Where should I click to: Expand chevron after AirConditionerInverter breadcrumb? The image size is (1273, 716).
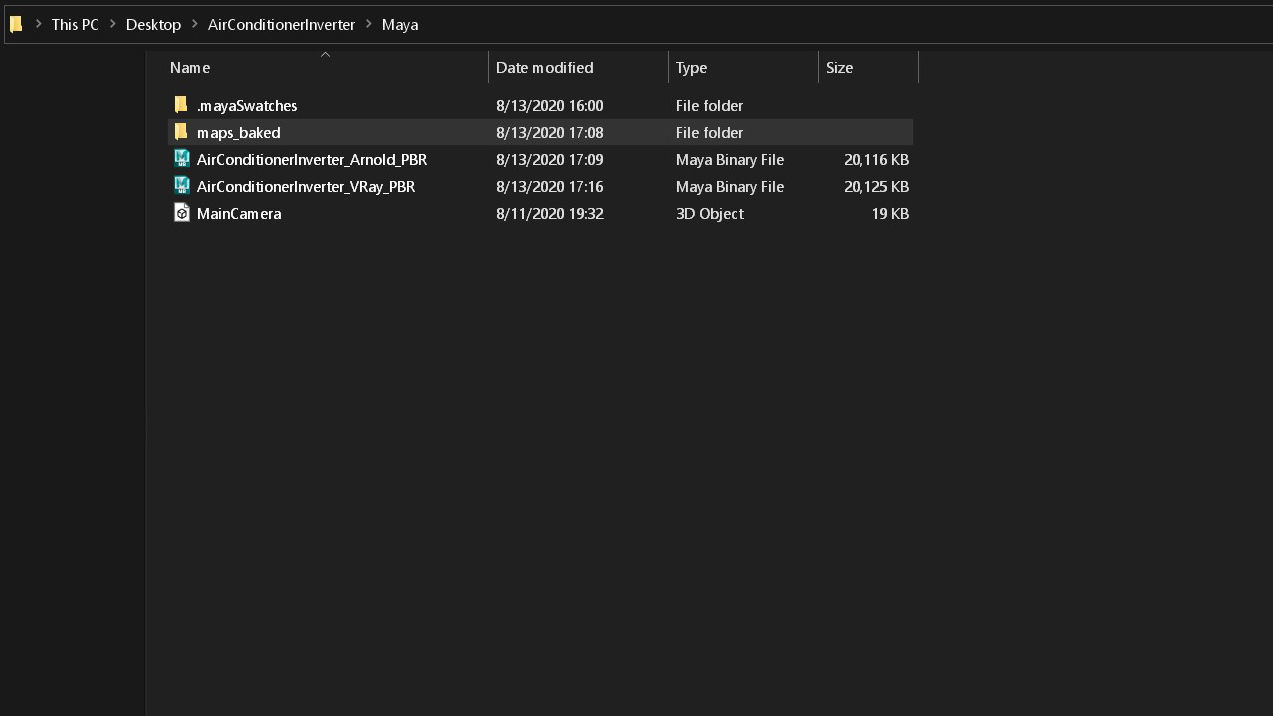pos(368,24)
